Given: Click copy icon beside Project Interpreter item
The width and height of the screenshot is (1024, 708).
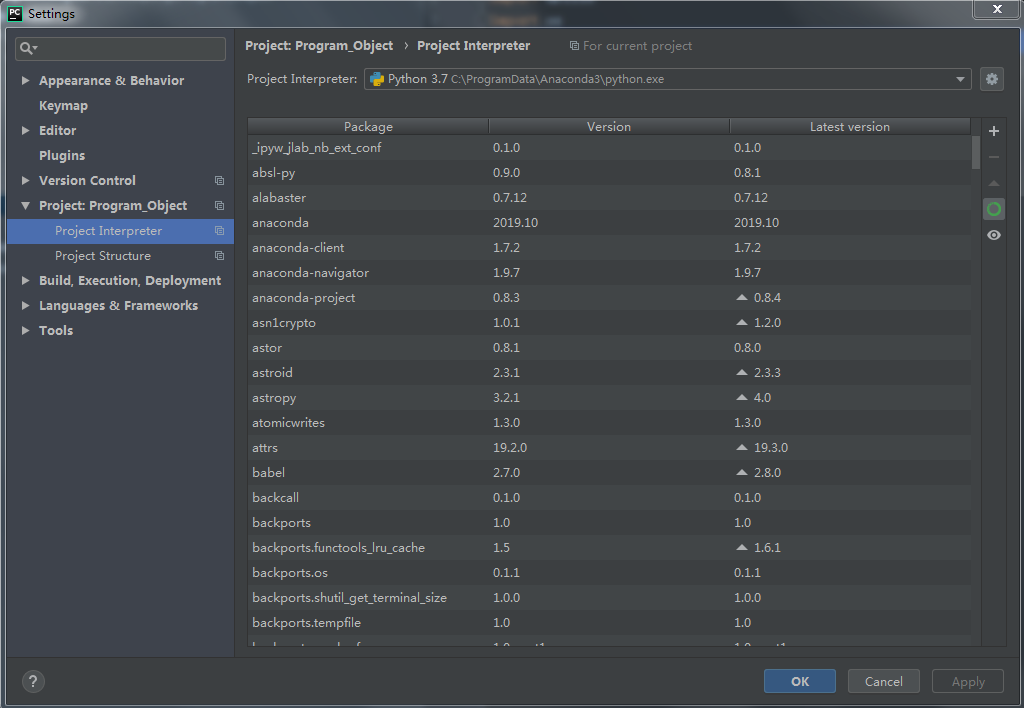Looking at the screenshot, I should point(219,231).
